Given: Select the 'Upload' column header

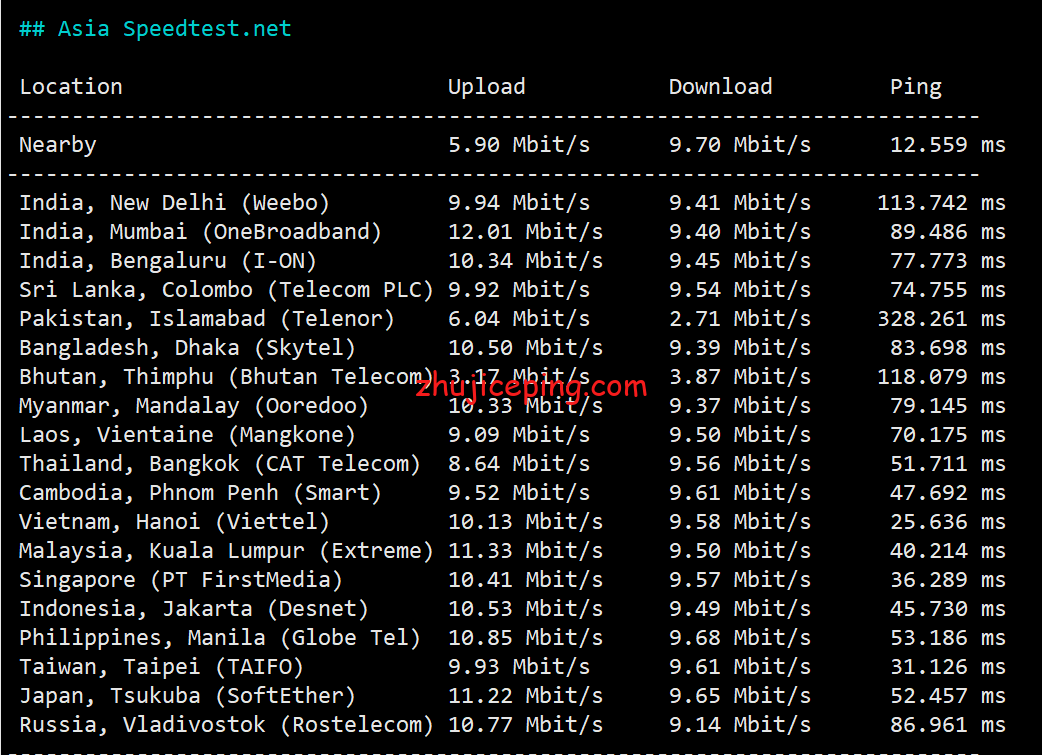Looking at the screenshot, I should coord(486,88).
